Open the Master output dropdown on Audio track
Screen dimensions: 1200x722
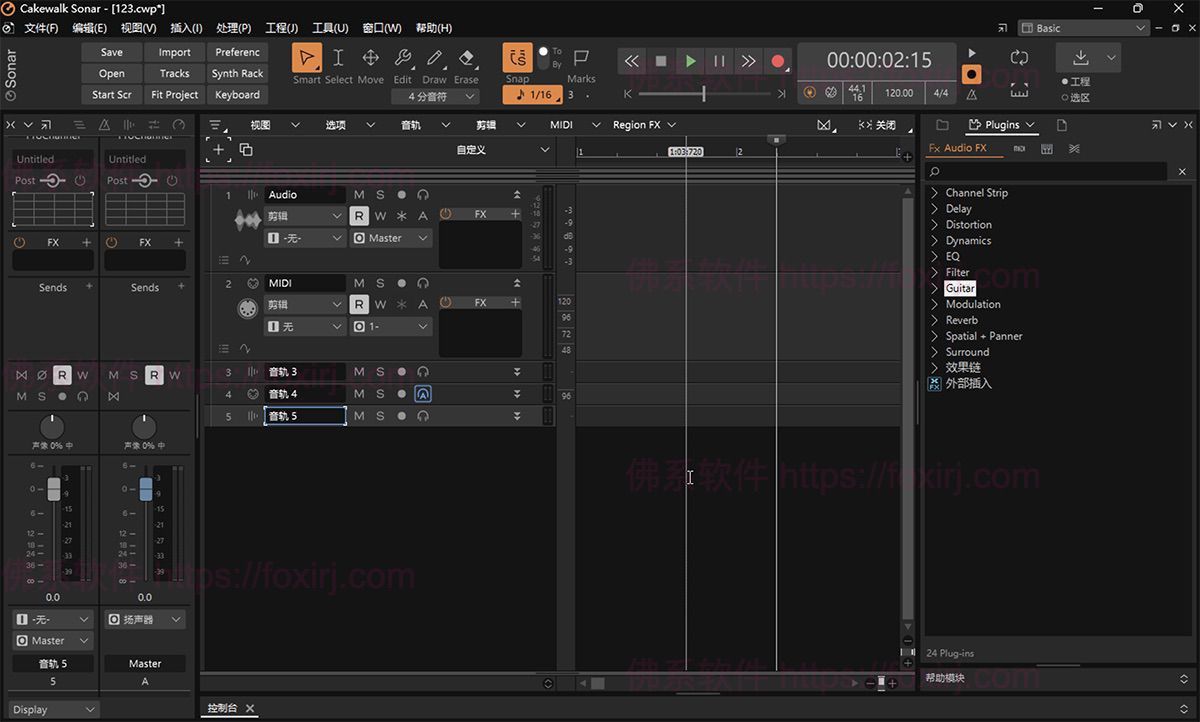coord(392,238)
